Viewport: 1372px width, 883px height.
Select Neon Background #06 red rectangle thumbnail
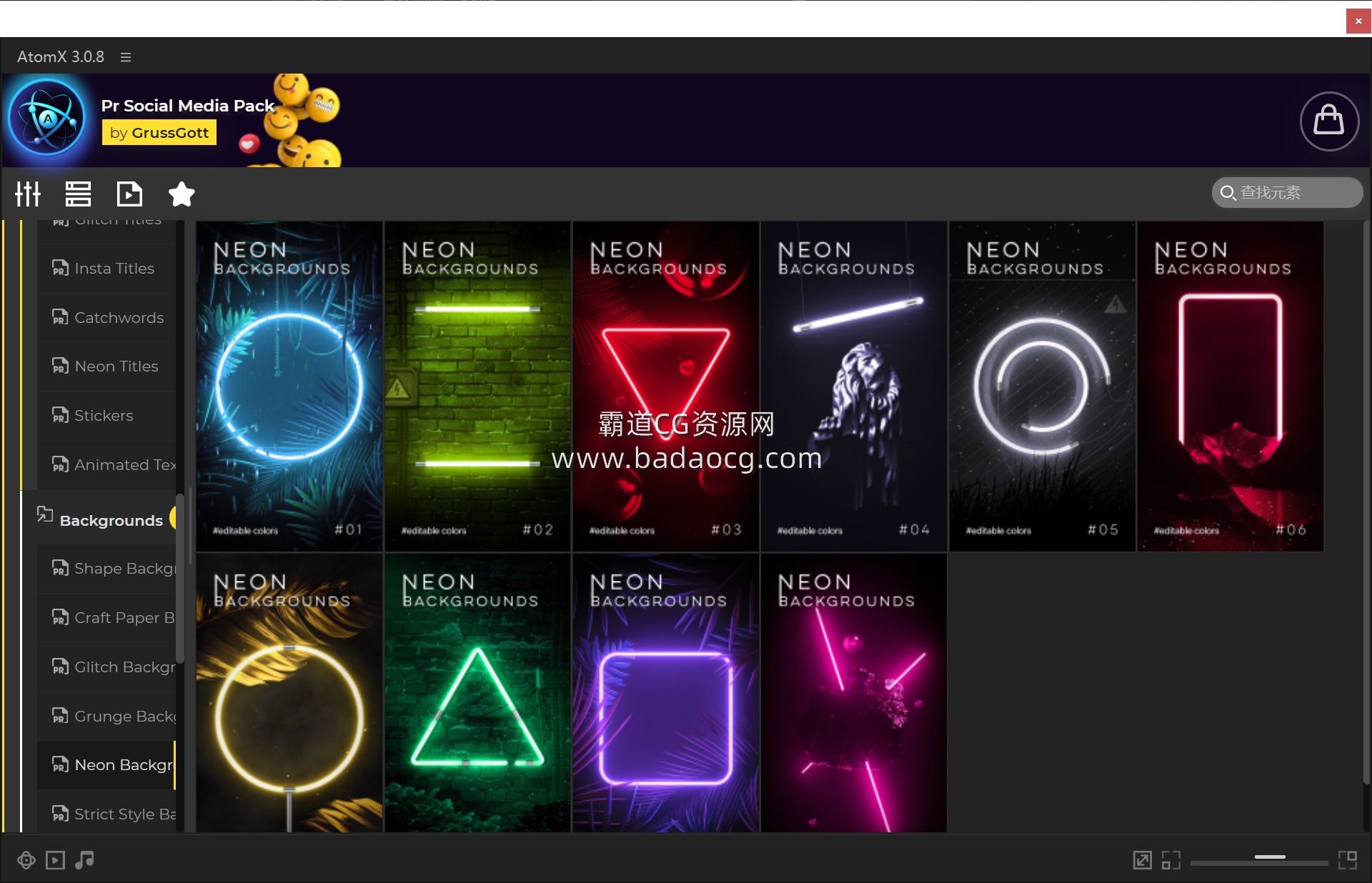click(x=1231, y=386)
